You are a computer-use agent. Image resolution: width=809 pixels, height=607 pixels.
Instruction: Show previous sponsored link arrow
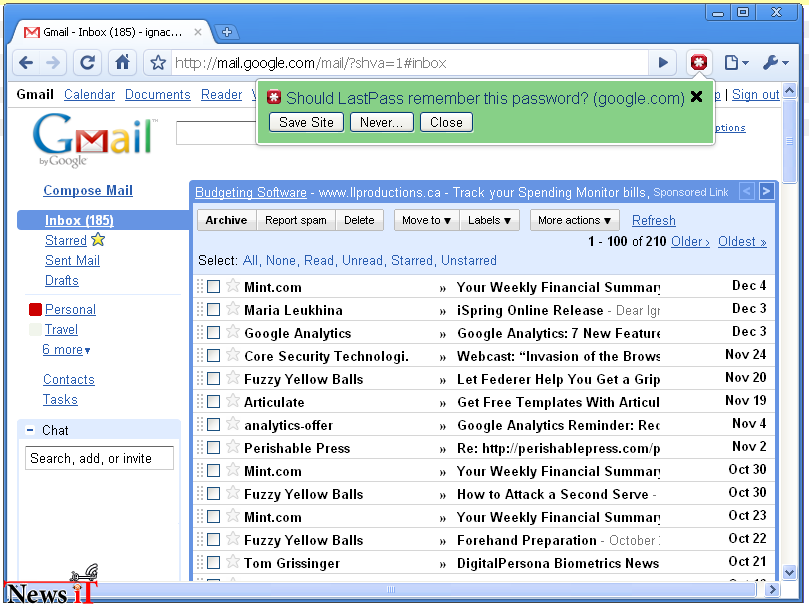[747, 191]
